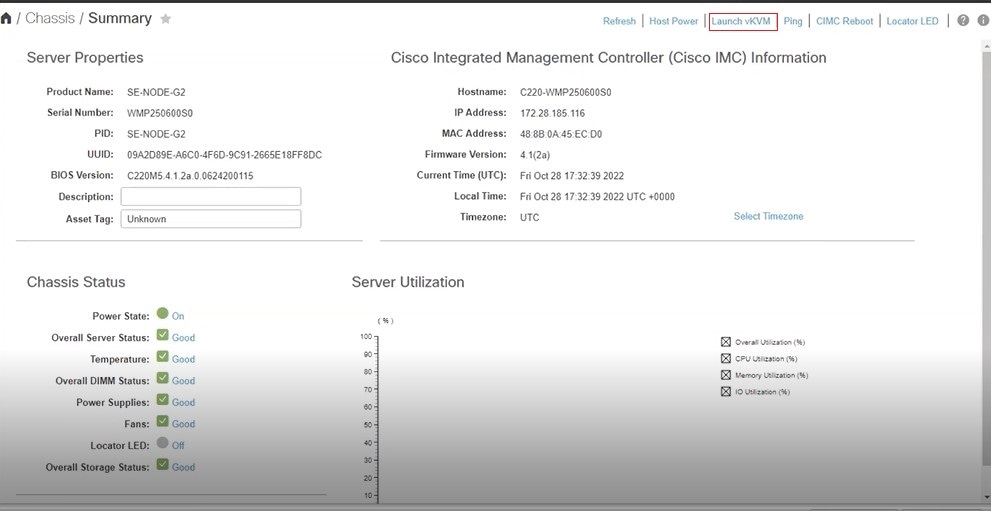
Task: Open Overall DIMM Status Good link
Action: (x=183, y=381)
